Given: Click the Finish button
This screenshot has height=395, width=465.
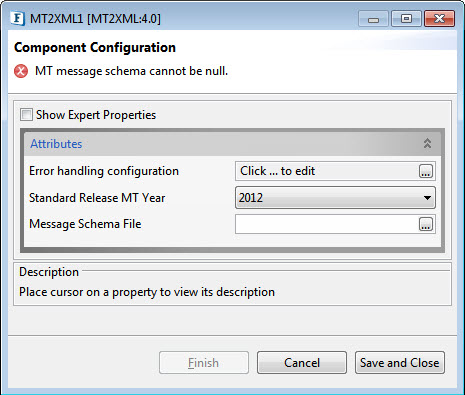Looking at the screenshot, I should click(x=204, y=362).
